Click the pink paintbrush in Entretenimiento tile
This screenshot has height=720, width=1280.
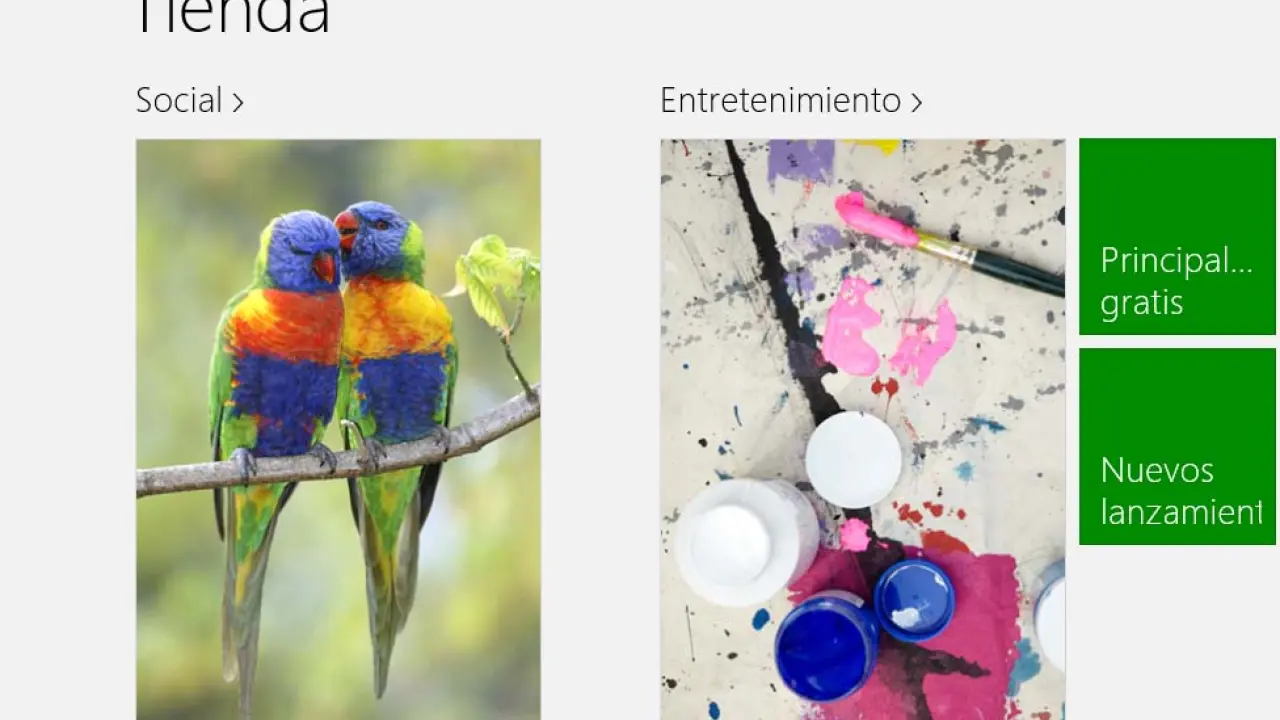pos(948,245)
